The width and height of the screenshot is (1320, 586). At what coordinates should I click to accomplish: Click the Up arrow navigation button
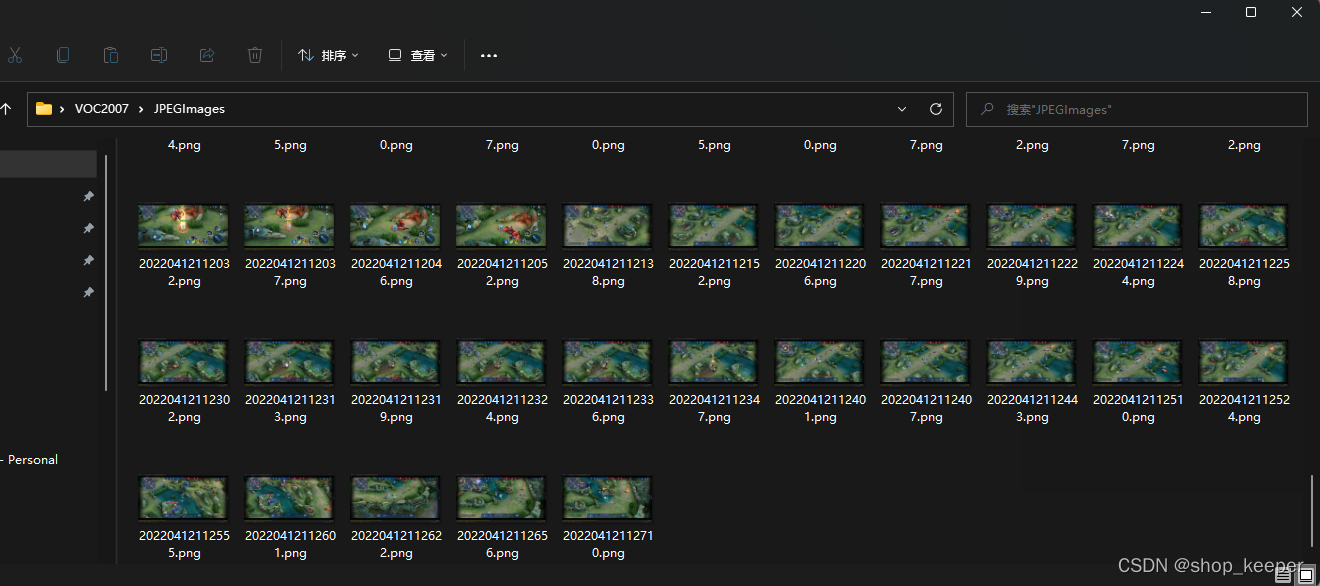point(6,109)
